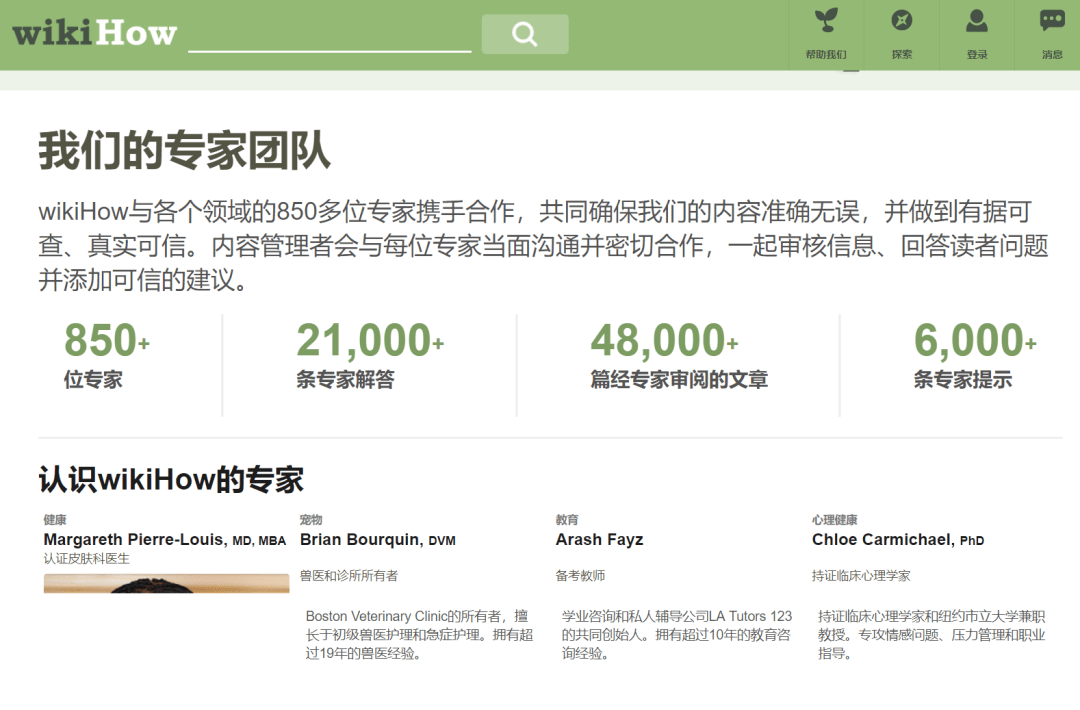Image resolution: width=1080 pixels, height=710 pixels.
Task: Click the wikiHow logo
Action: 94,33
